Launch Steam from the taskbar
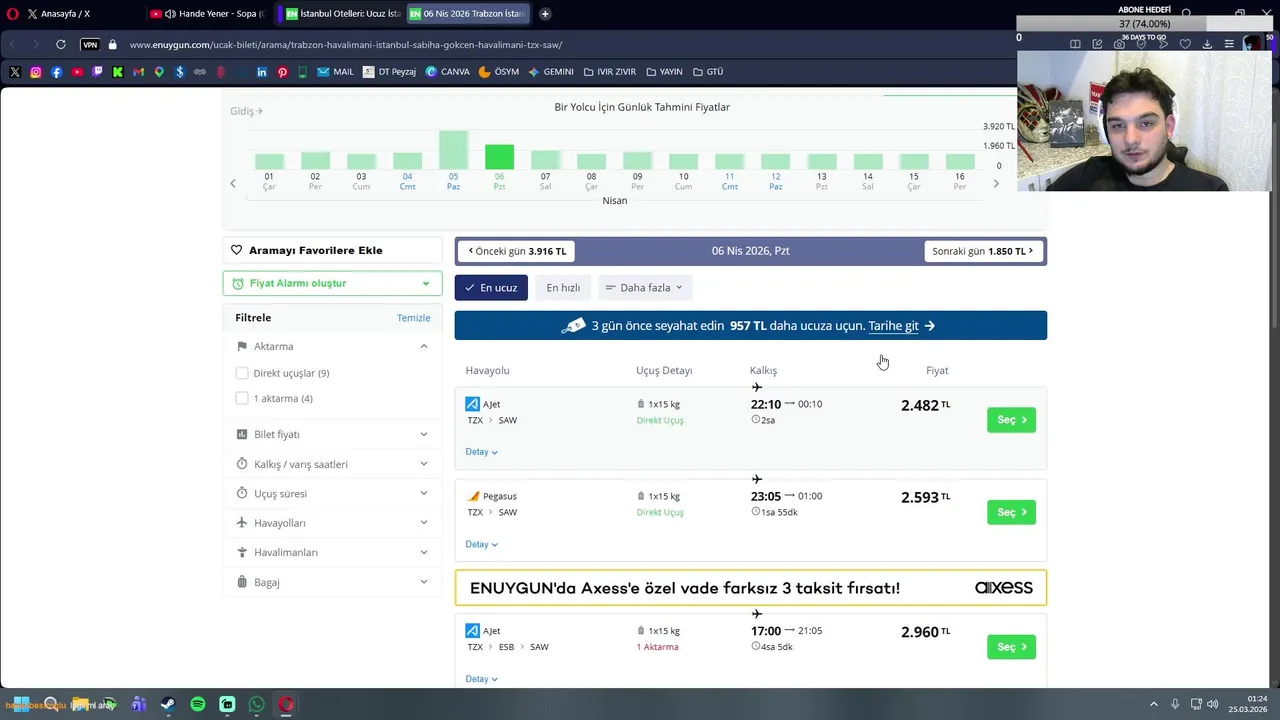1280x720 pixels. [168, 704]
